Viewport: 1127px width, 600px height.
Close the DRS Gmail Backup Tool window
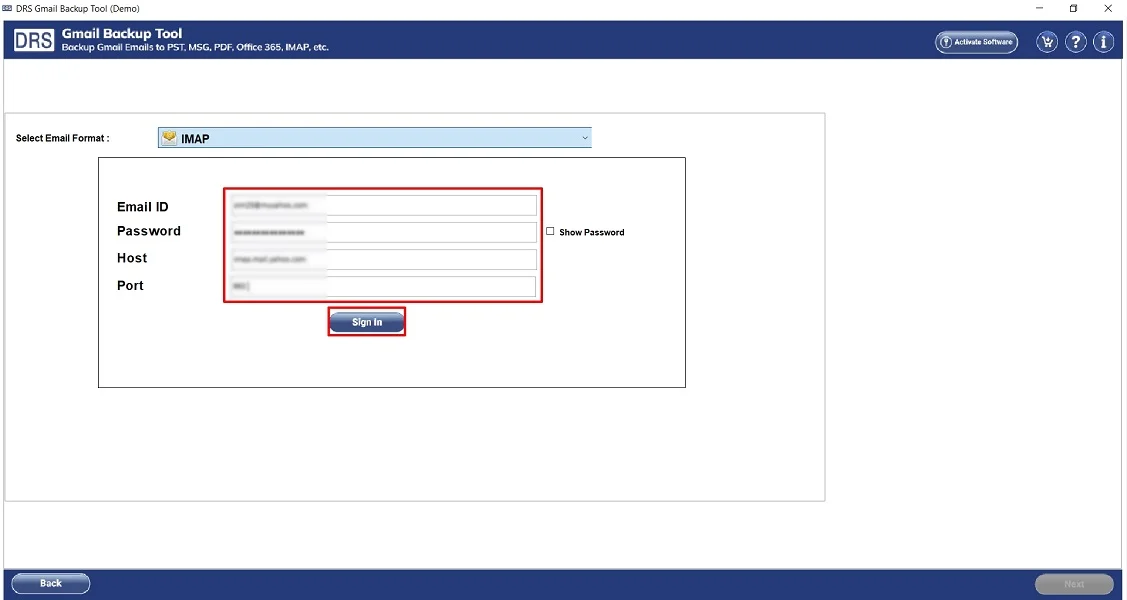[x=1108, y=8]
